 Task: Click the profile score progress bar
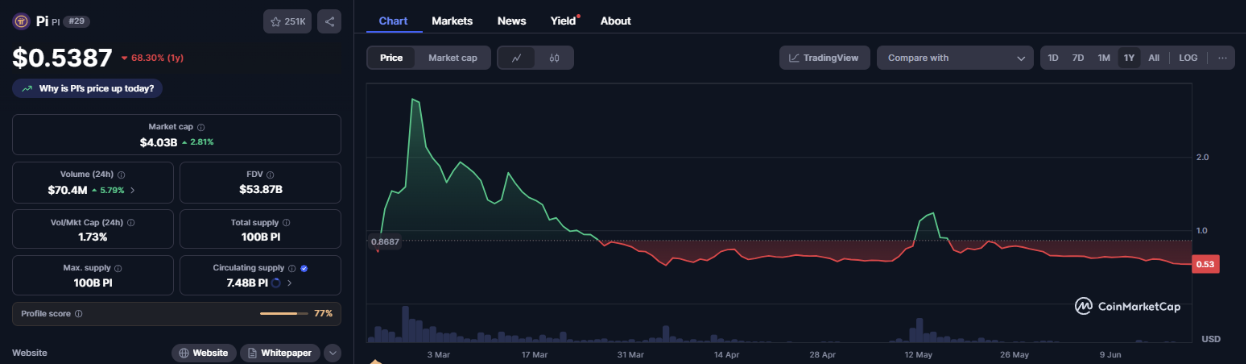[284, 314]
